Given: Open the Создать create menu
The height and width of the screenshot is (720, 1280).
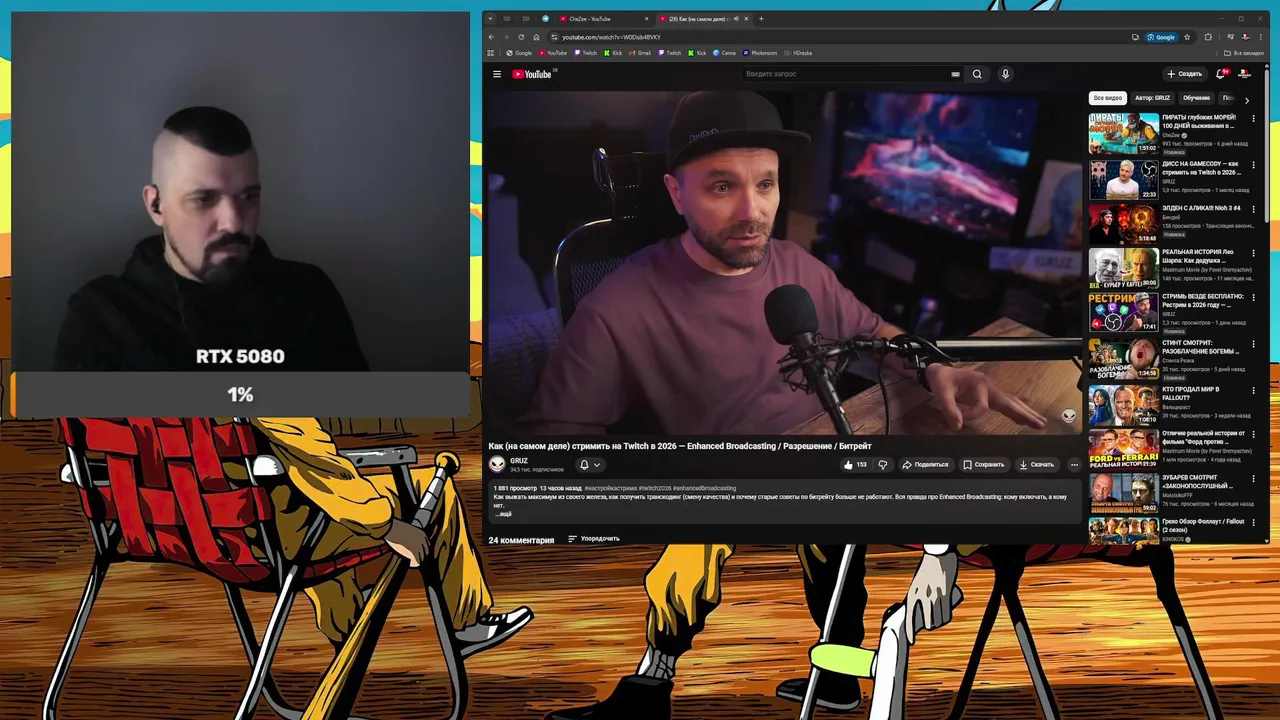Looking at the screenshot, I should (x=1184, y=74).
